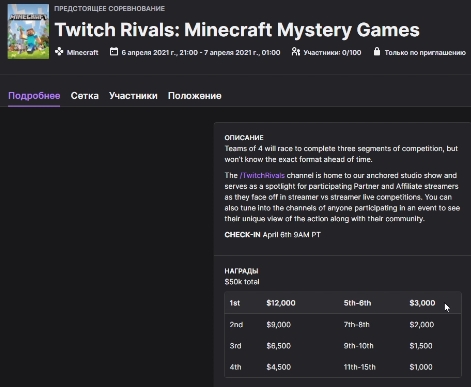
Task: Click the game controller icon beside Minecraft
Action: [59, 52]
